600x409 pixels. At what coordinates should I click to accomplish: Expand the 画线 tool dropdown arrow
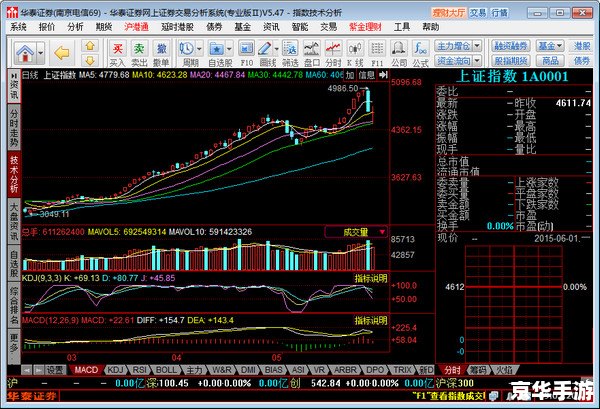click(276, 49)
